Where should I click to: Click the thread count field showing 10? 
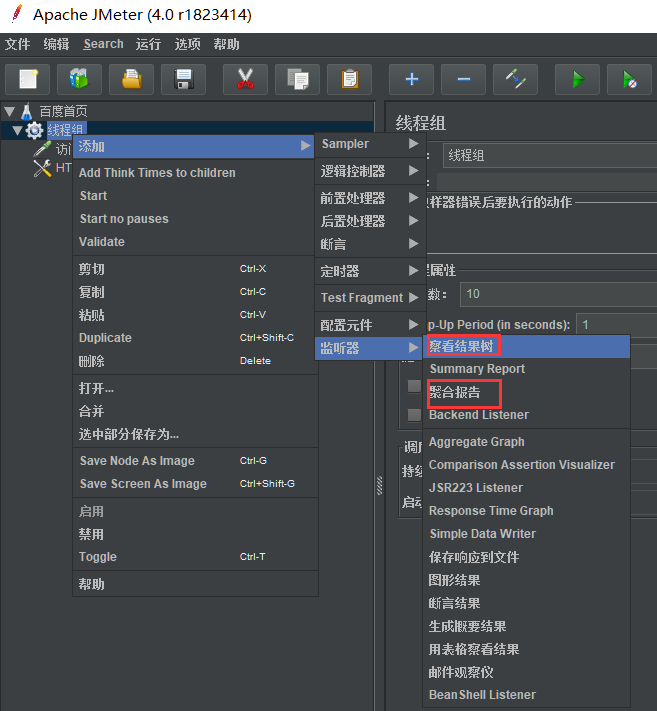click(x=559, y=294)
